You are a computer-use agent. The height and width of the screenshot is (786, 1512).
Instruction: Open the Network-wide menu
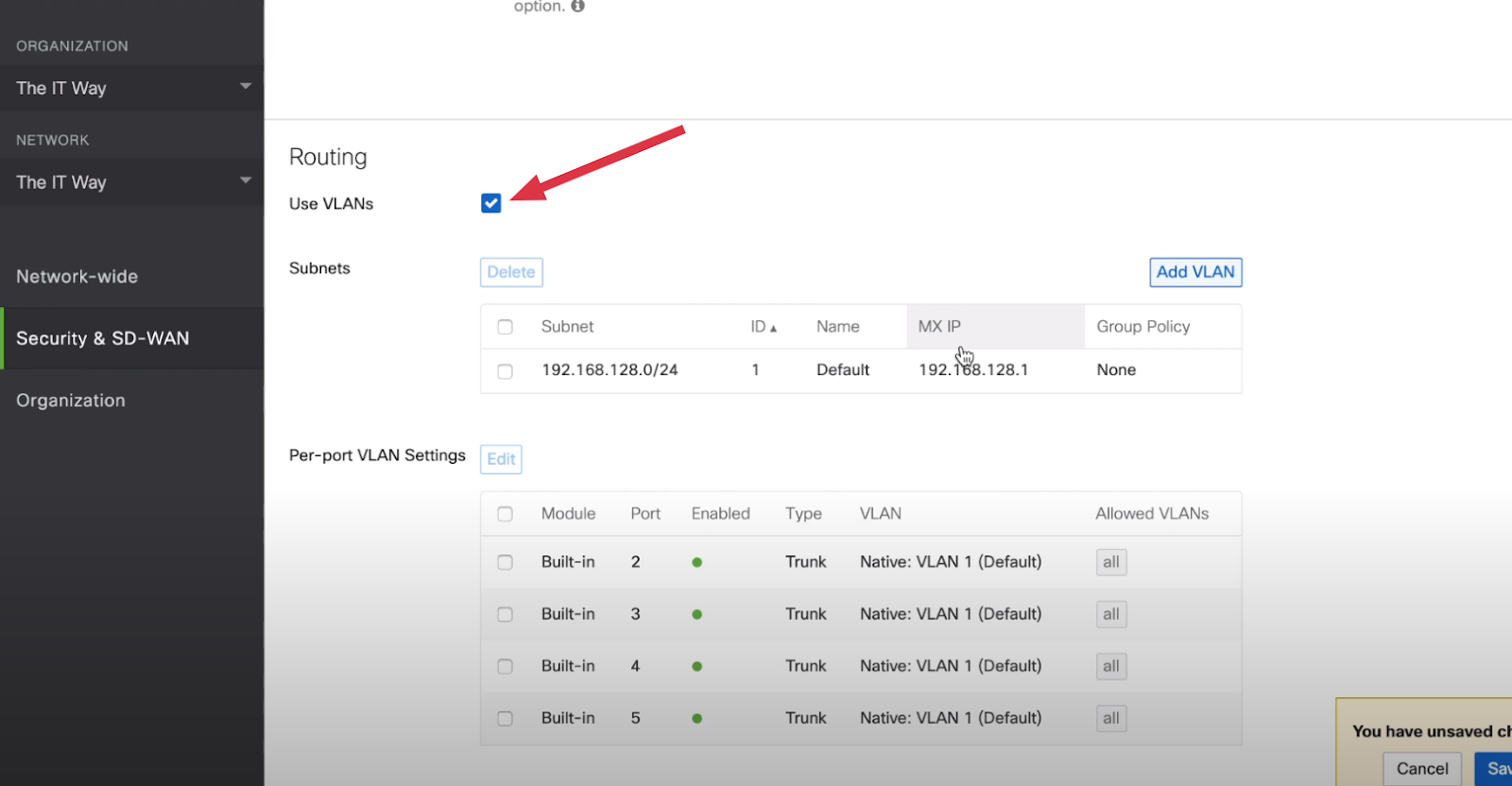pyautogui.click(x=77, y=277)
